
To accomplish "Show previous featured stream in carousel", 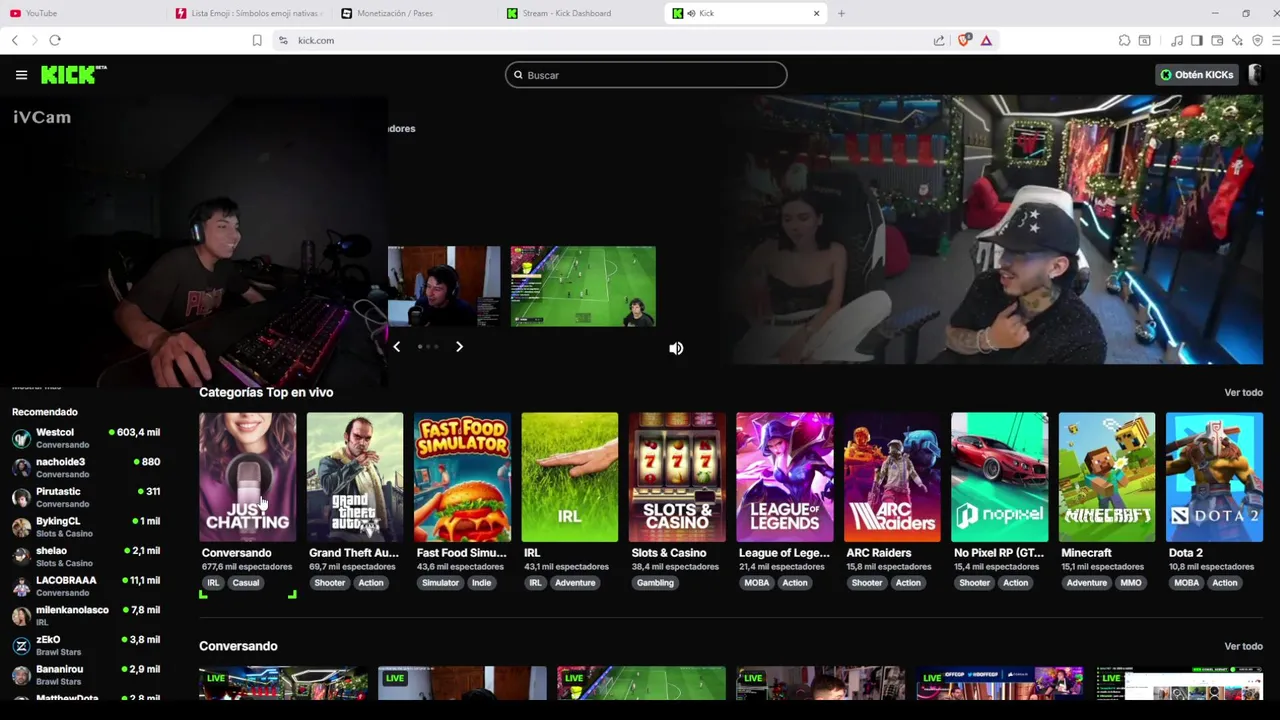I will 397,346.
